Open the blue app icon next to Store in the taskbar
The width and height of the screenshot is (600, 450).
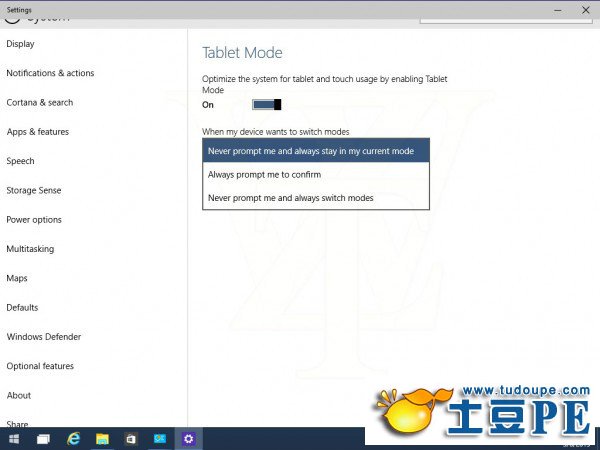coord(160,438)
